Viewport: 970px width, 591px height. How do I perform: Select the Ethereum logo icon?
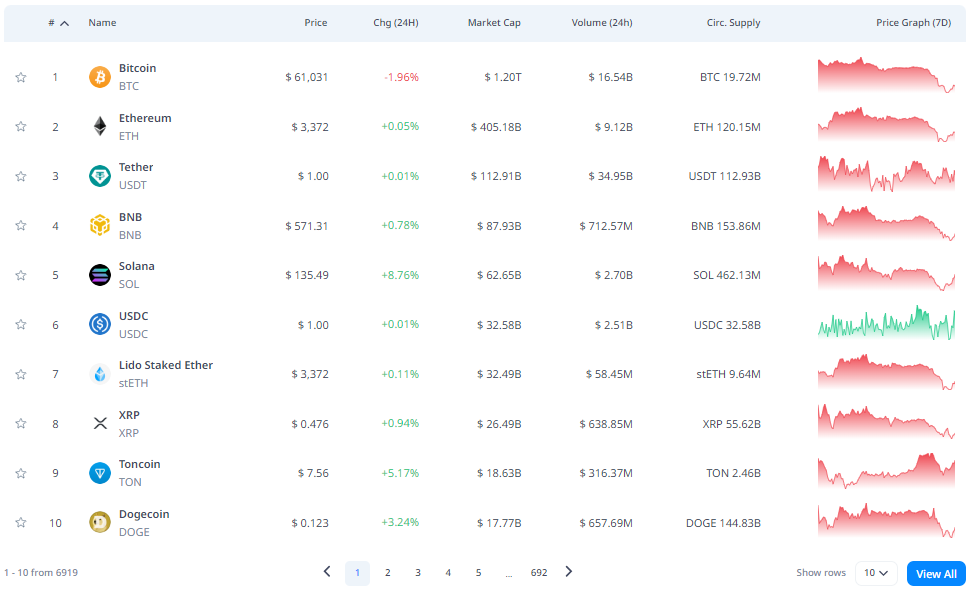tap(98, 126)
